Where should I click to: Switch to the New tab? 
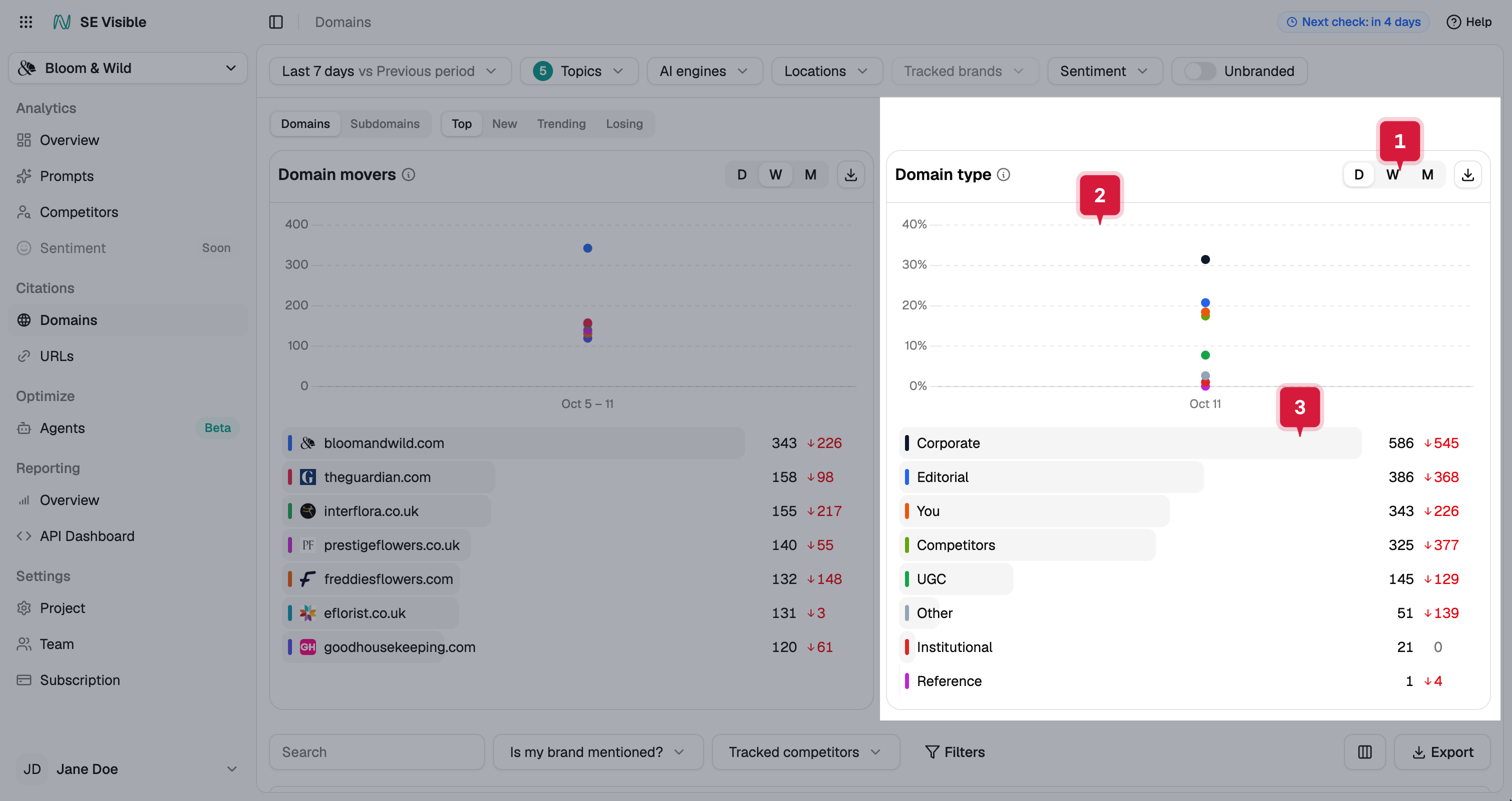pos(504,124)
